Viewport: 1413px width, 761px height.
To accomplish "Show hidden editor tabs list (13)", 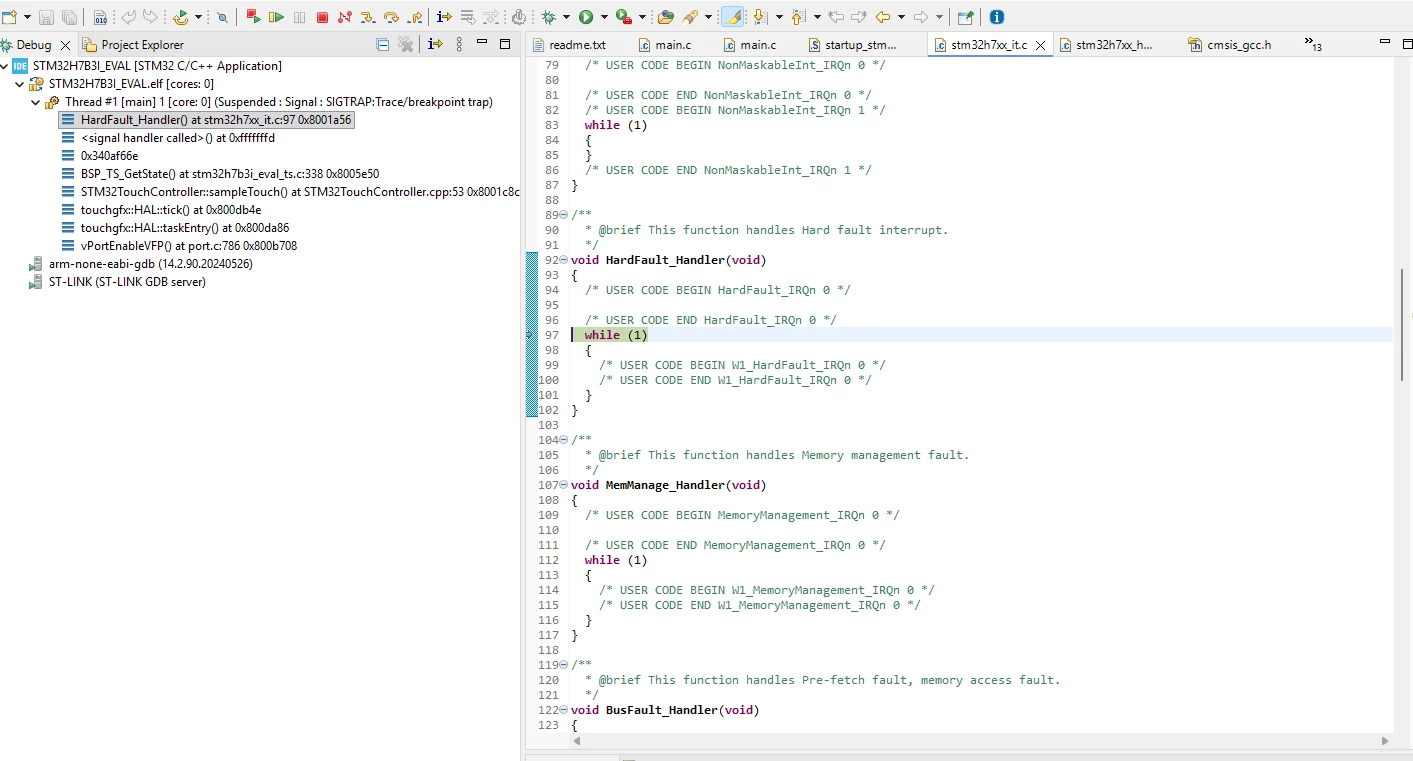I will 1313,45.
